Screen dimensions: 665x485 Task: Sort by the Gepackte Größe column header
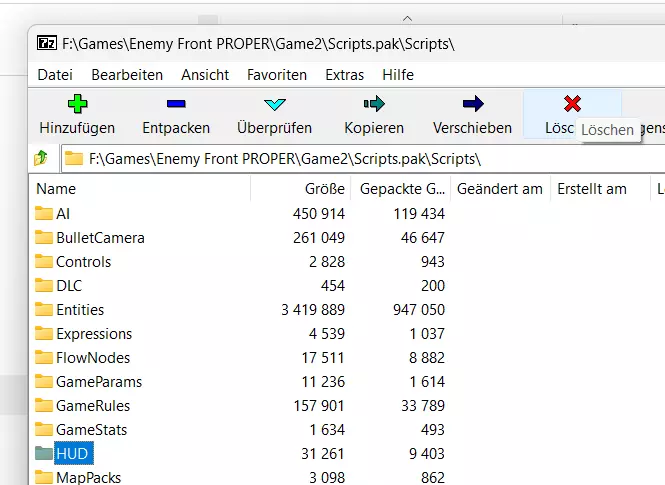tap(400, 189)
